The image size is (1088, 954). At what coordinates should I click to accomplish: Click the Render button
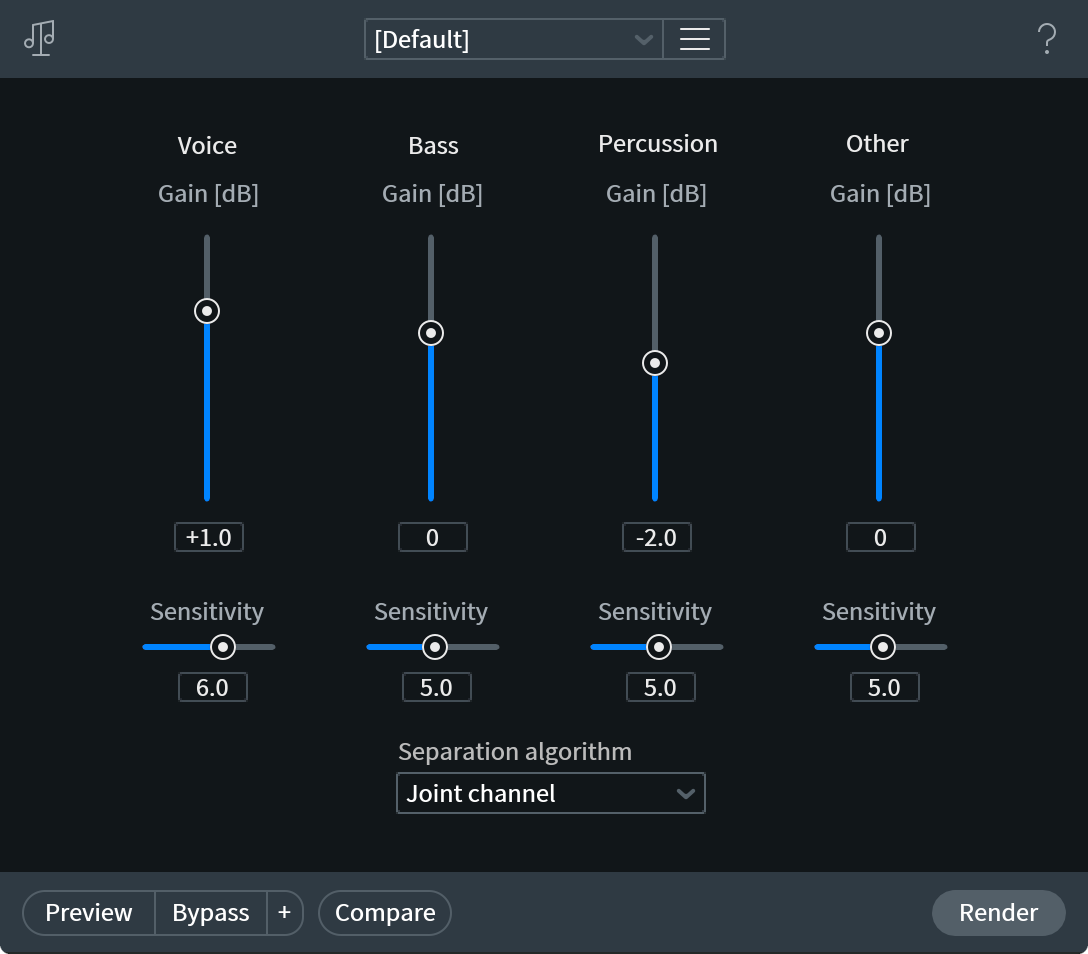998,912
